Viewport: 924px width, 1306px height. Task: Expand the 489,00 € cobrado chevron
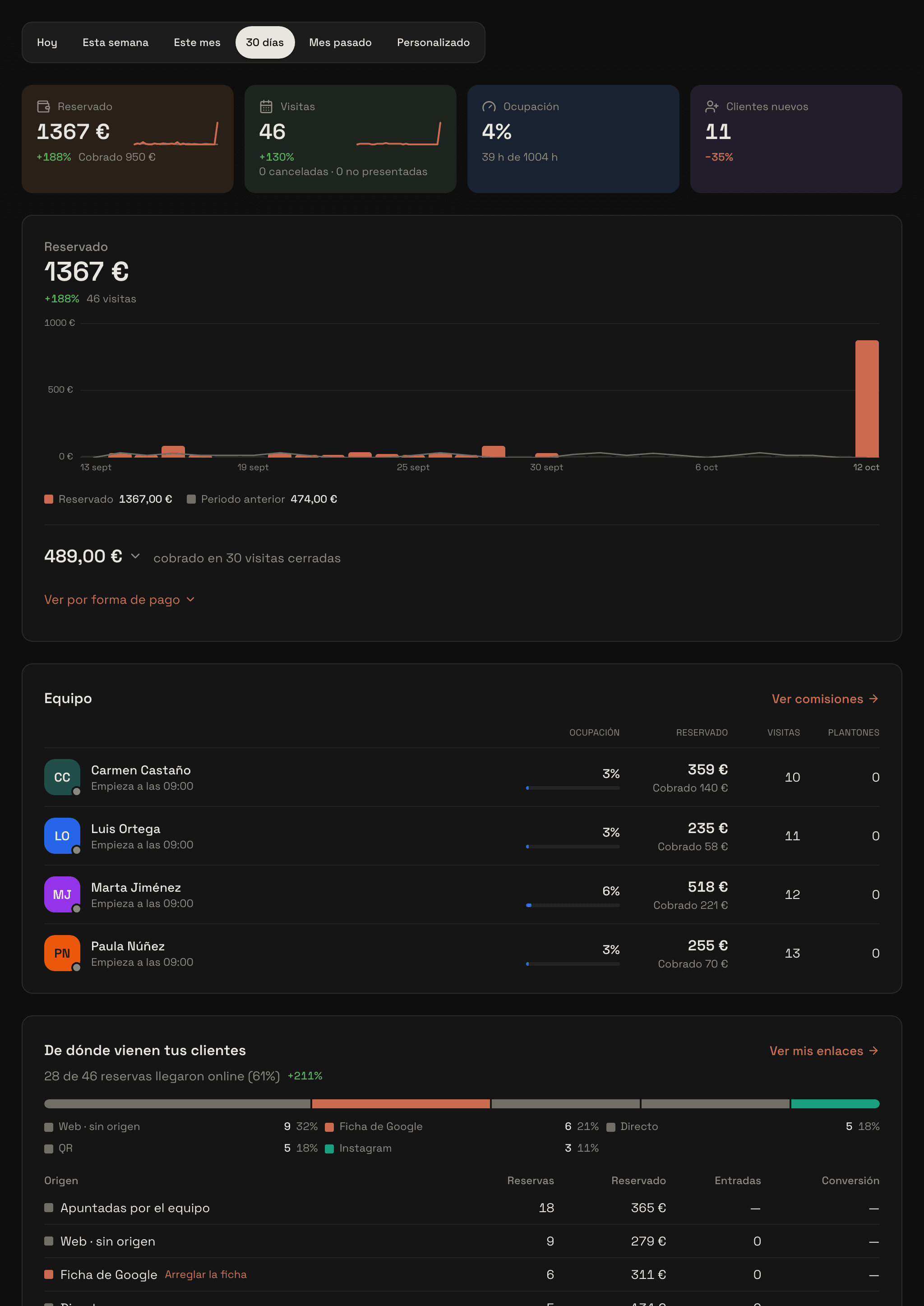coord(135,556)
